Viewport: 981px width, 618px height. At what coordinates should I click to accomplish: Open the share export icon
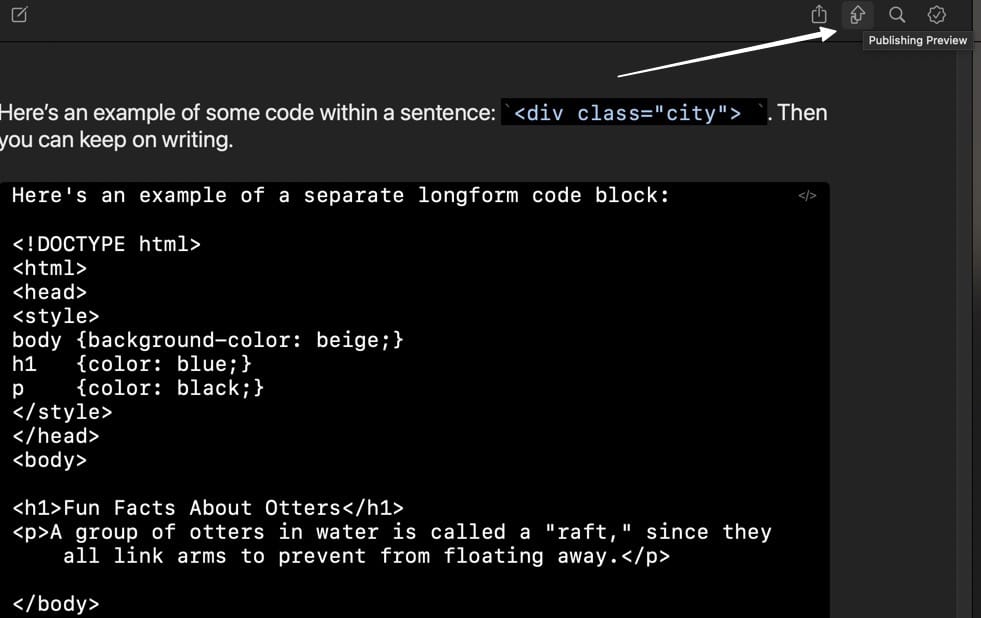coord(819,15)
